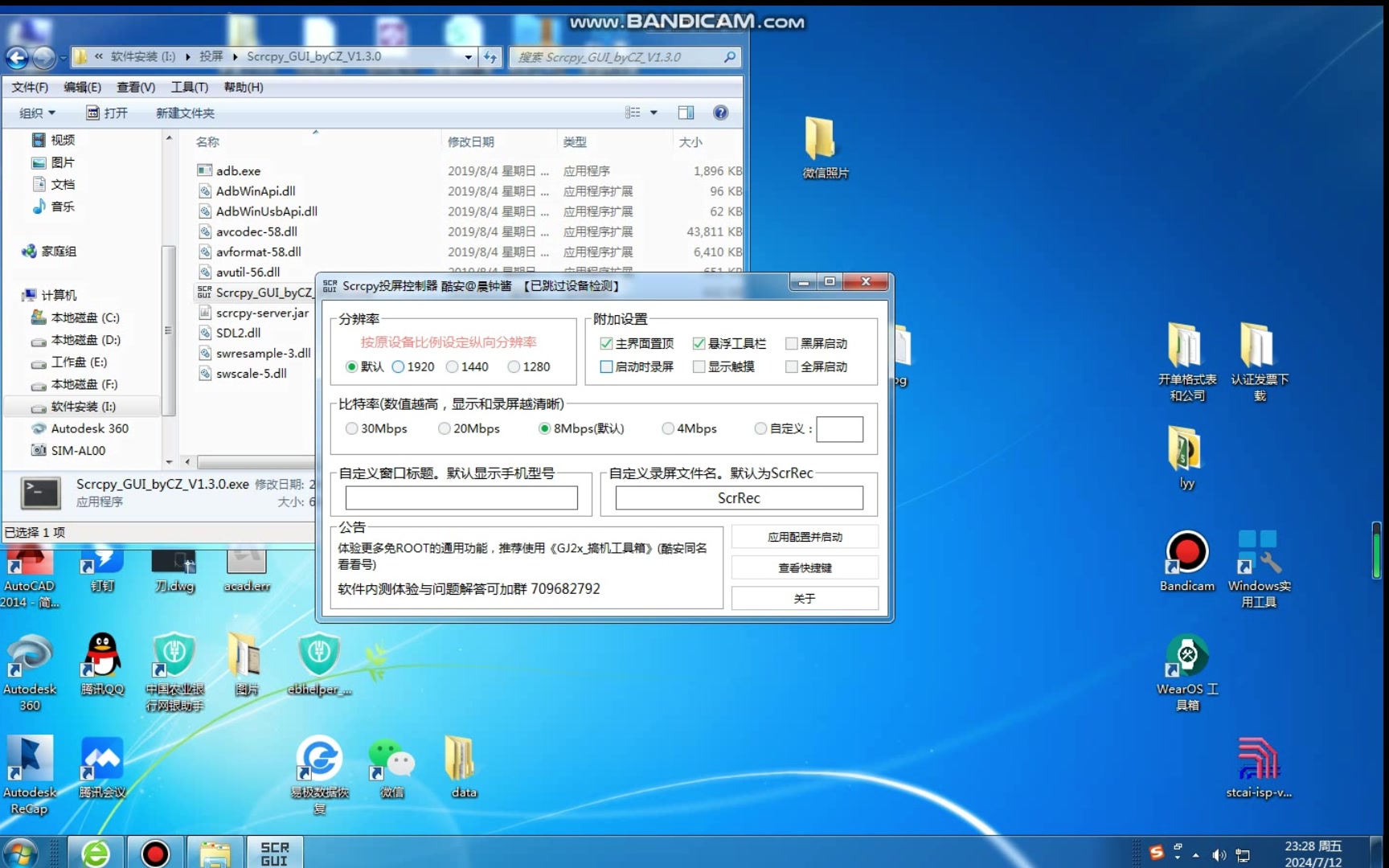Click the ScrRec recording filename field
Screen dimensions: 1389x868
[739, 498]
